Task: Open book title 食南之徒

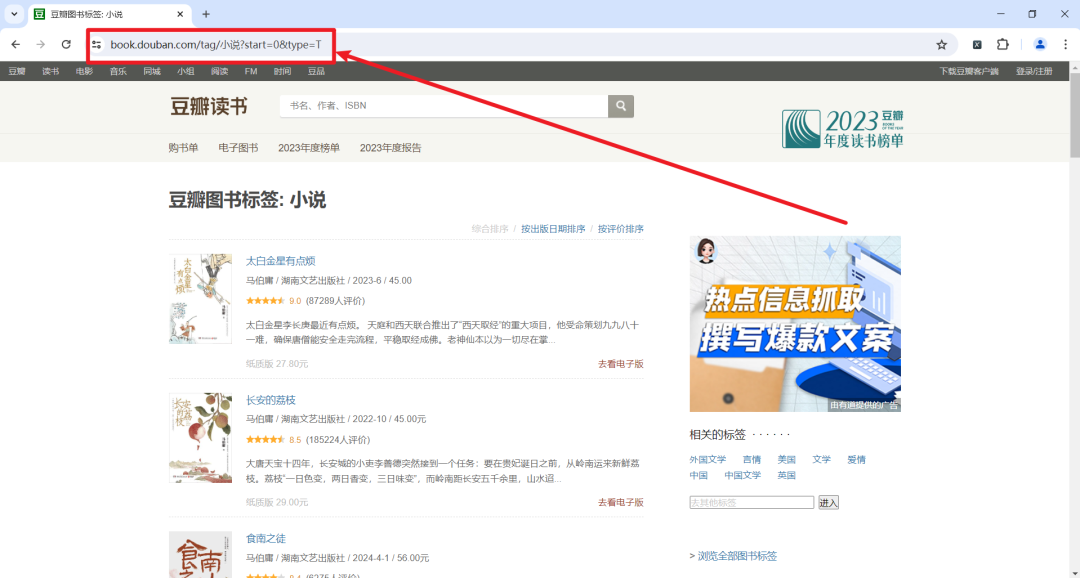Action: point(266,538)
